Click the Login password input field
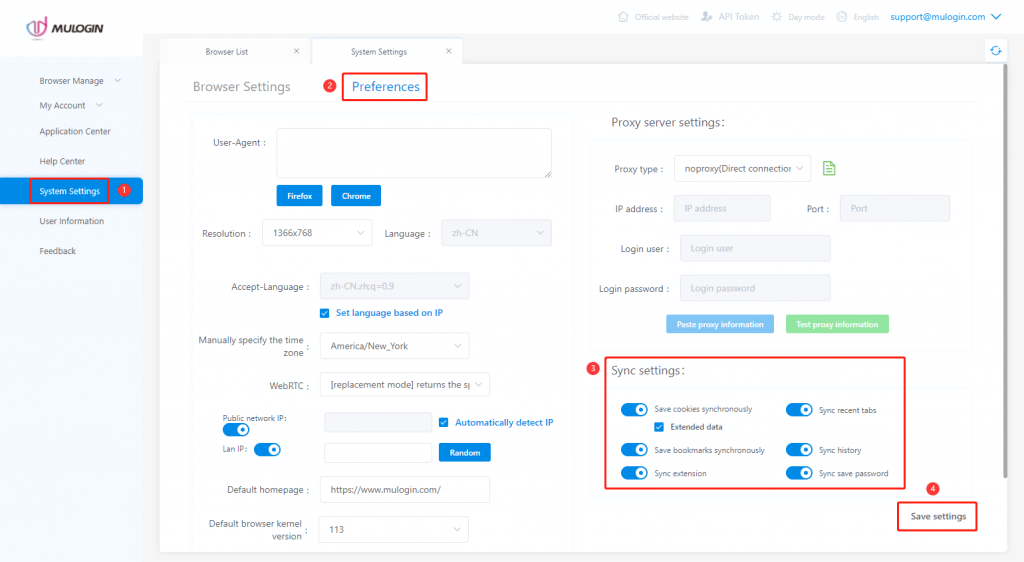The width and height of the screenshot is (1024, 562). tap(755, 288)
